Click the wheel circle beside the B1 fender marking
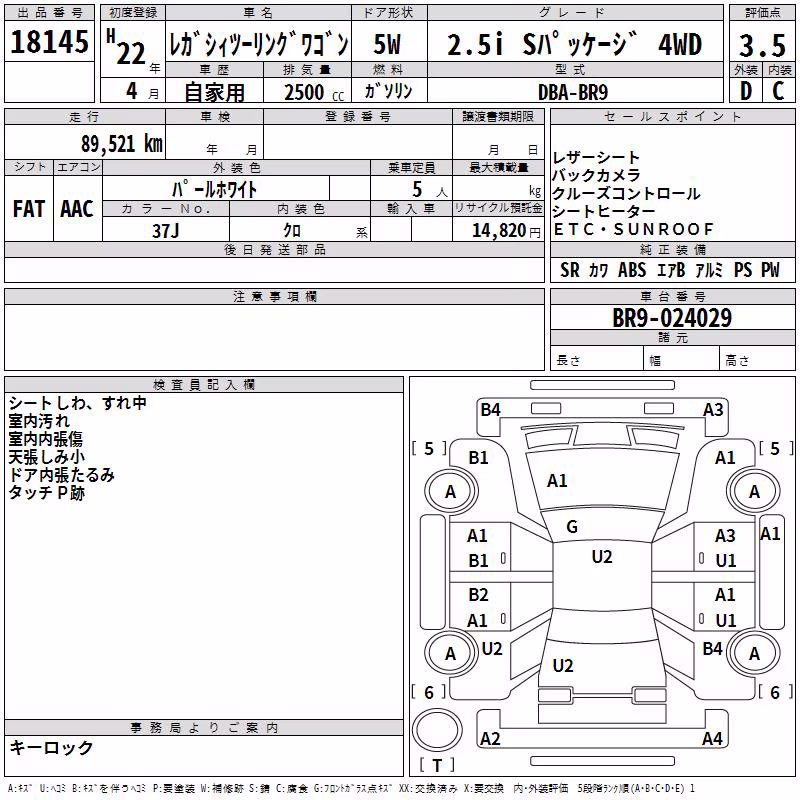The image size is (800, 800). tap(451, 491)
